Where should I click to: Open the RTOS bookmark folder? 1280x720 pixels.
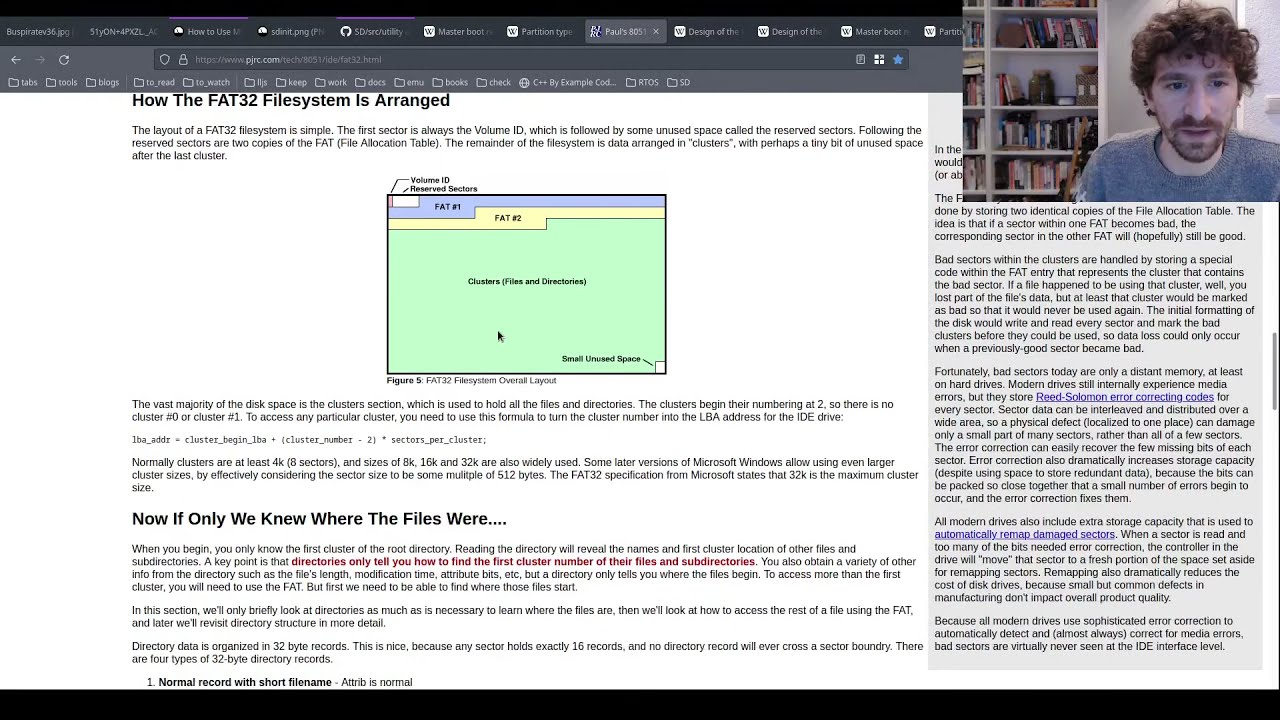click(642, 83)
